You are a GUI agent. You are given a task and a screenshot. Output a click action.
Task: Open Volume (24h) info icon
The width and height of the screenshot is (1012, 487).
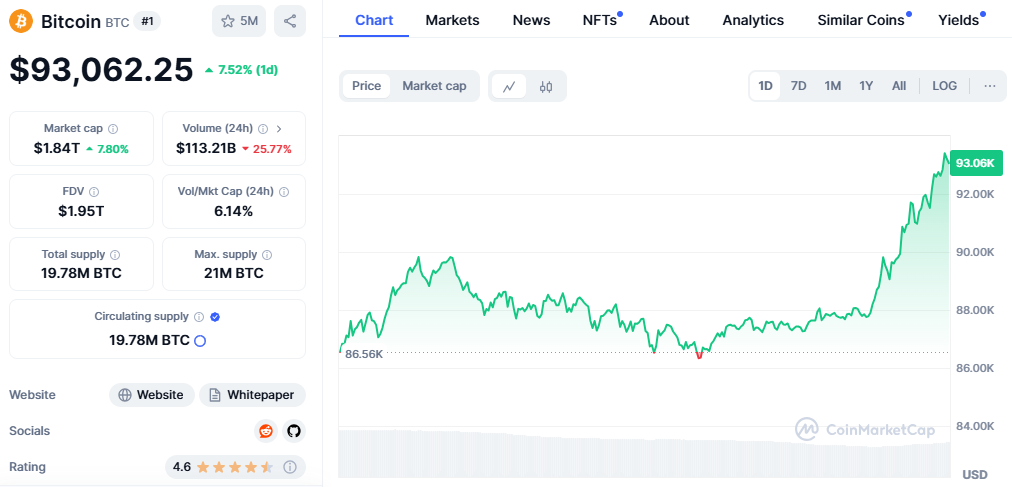263,128
